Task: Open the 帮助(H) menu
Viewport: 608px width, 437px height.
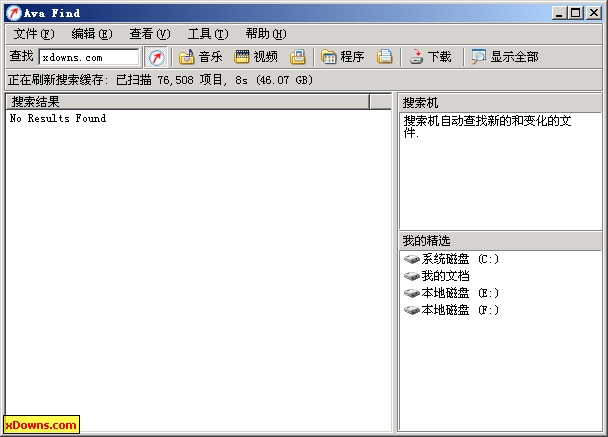Action: (266, 34)
